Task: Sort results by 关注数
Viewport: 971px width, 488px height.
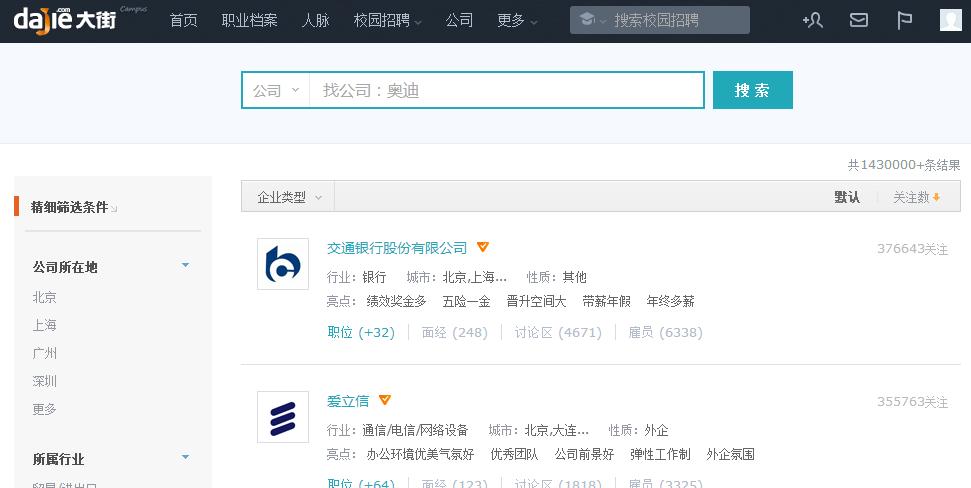Action: 917,197
